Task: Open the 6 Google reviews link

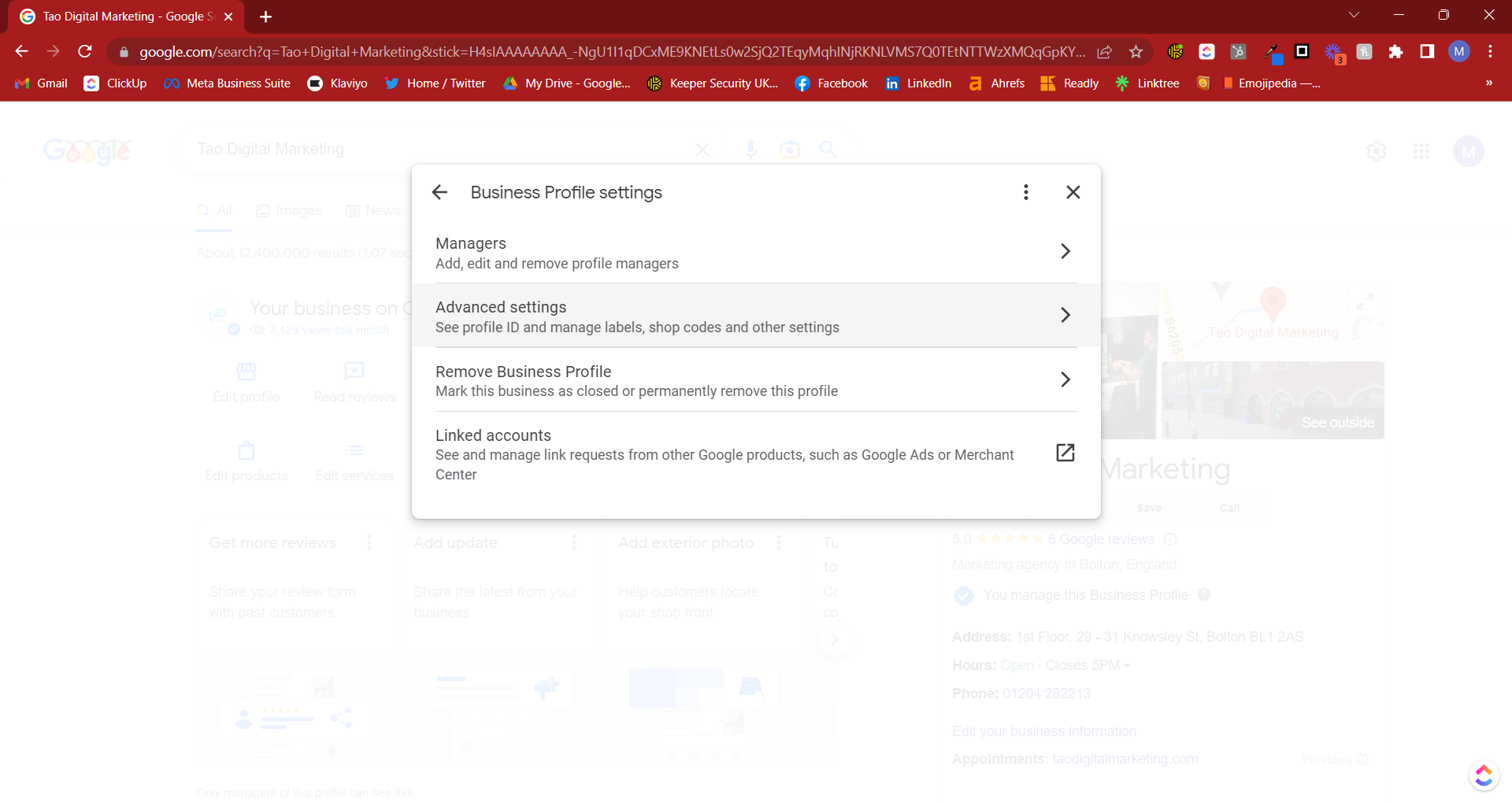Action: click(1100, 539)
